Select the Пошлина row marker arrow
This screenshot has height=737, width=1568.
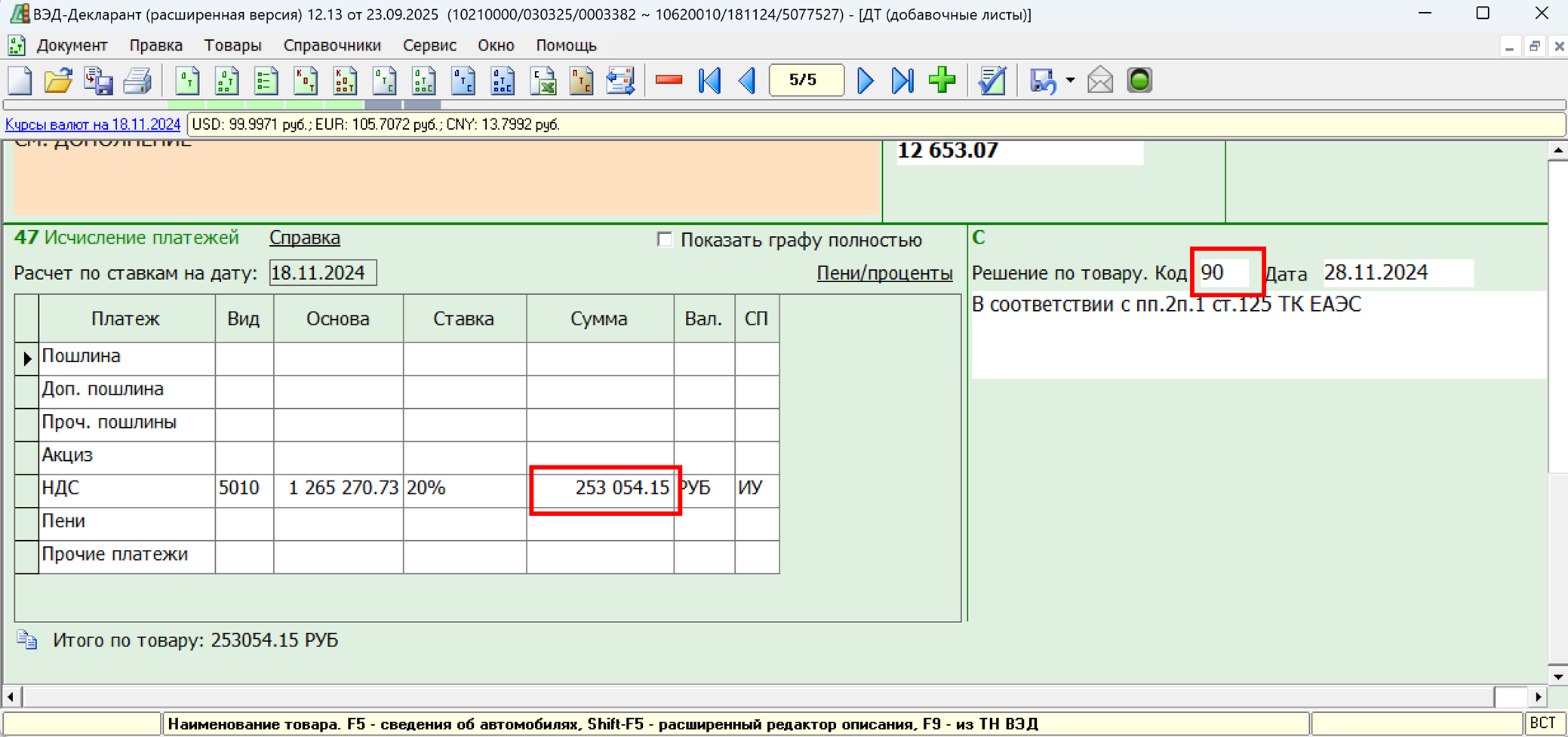coord(27,358)
